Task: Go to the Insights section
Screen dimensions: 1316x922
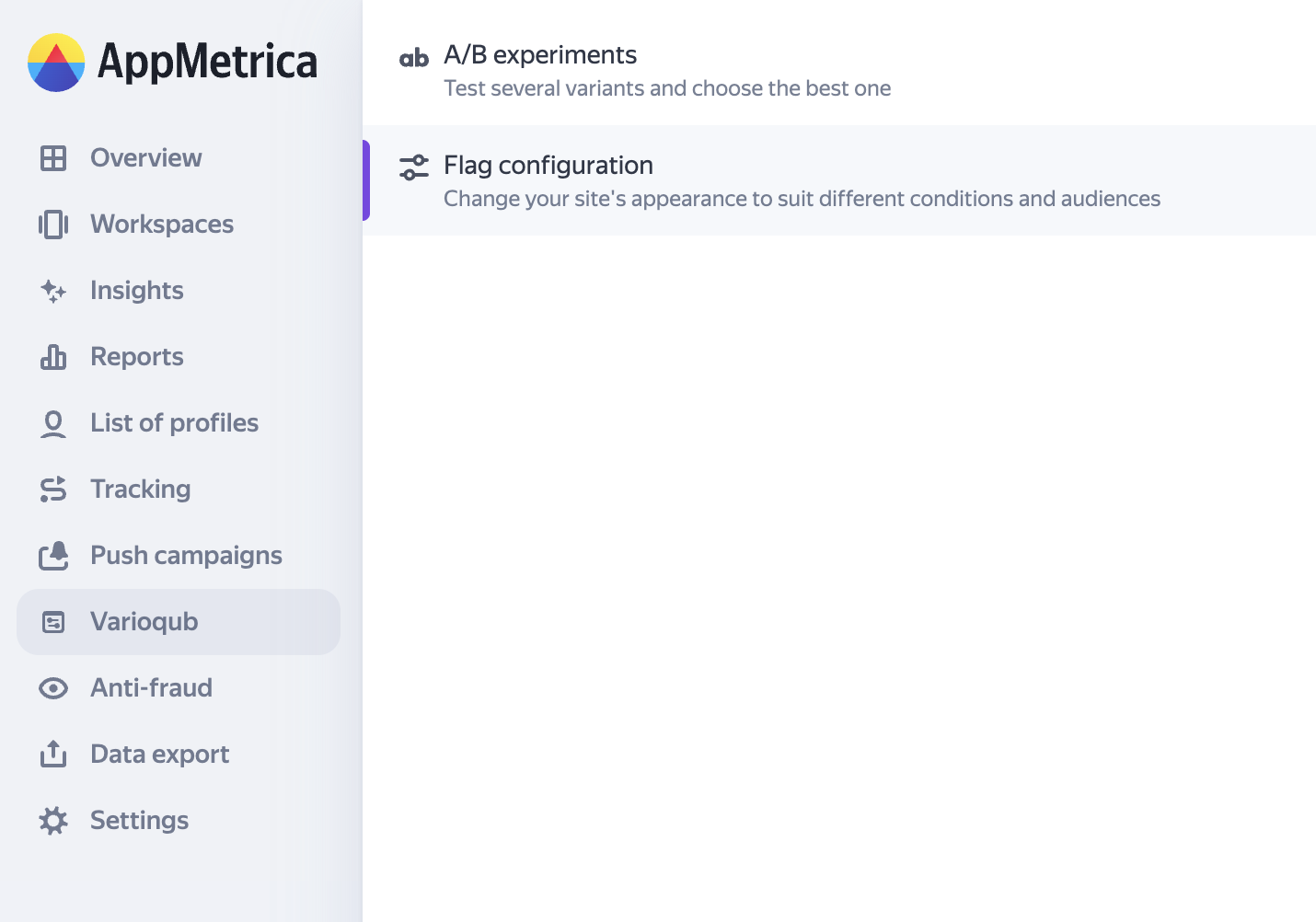Action: coord(137,291)
